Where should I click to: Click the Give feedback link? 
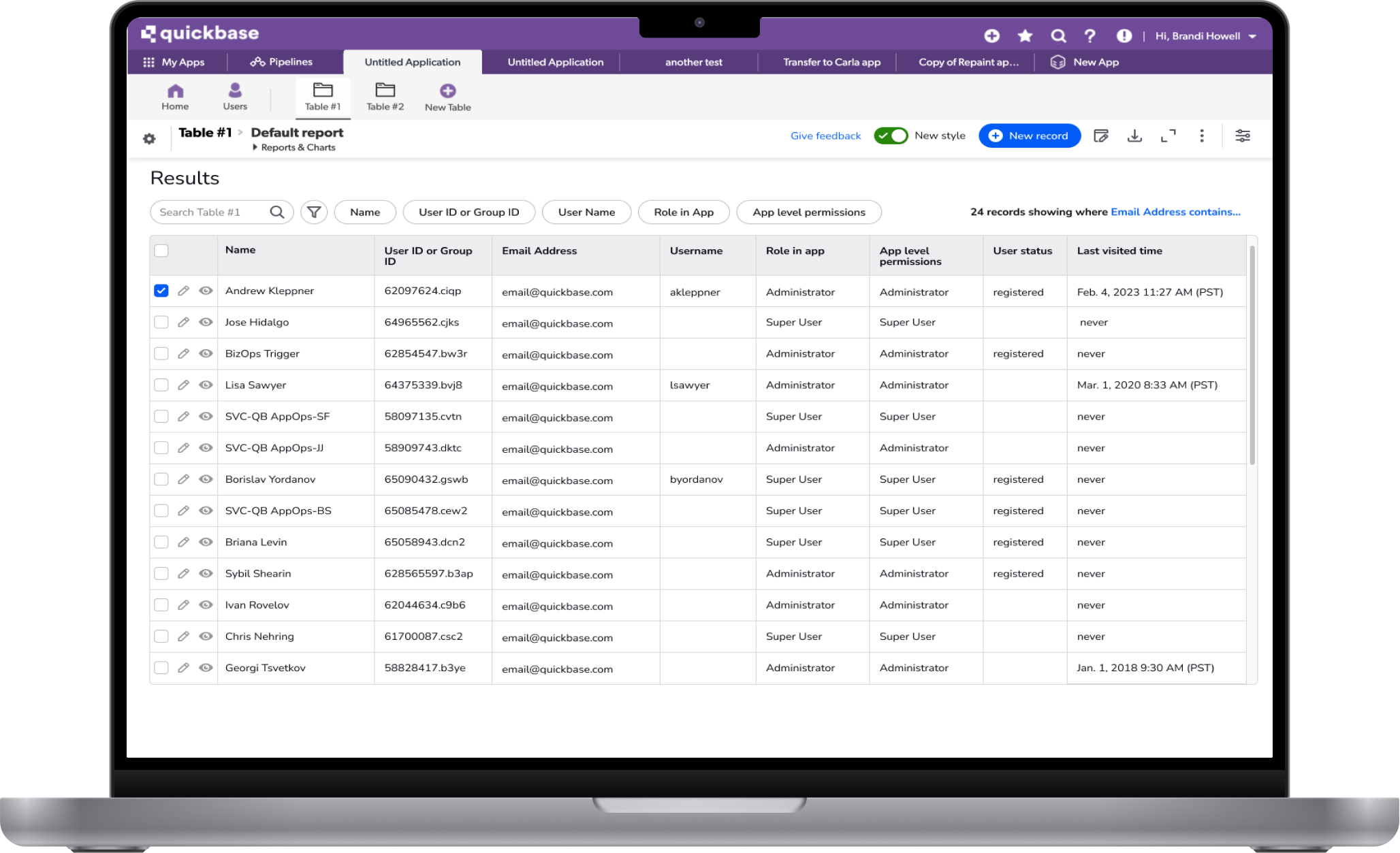pyautogui.click(x=825, y=136)
